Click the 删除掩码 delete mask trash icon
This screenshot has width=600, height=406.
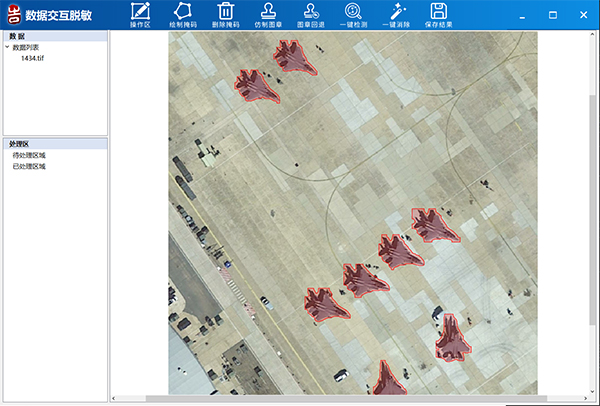pos(226,14)
